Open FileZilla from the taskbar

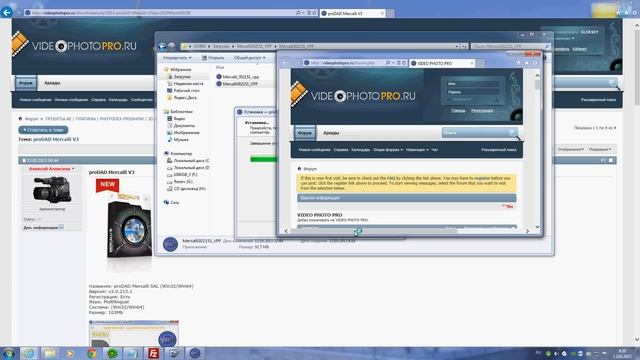pos(153,353)
